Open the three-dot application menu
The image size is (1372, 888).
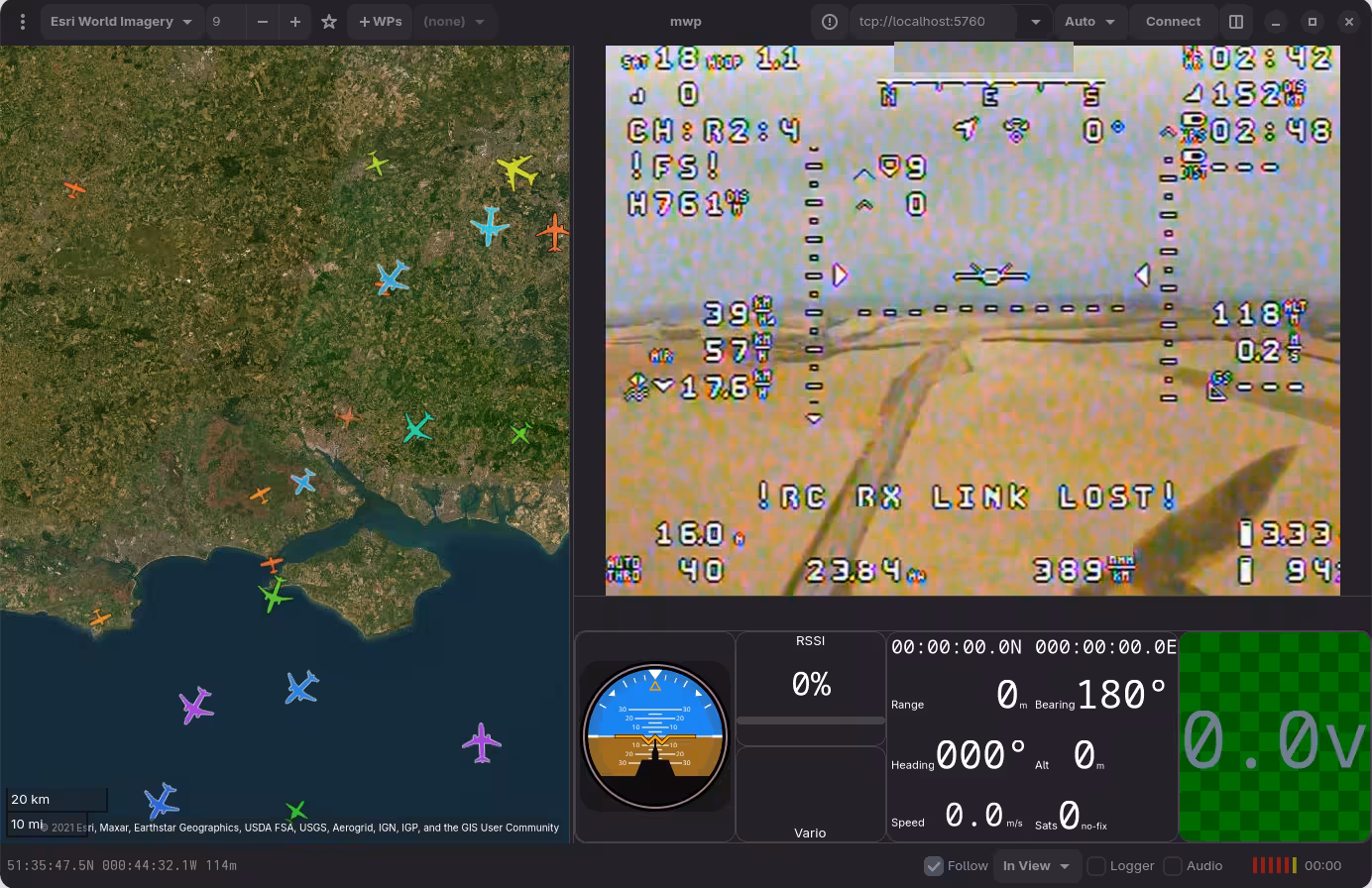point(22,21)
